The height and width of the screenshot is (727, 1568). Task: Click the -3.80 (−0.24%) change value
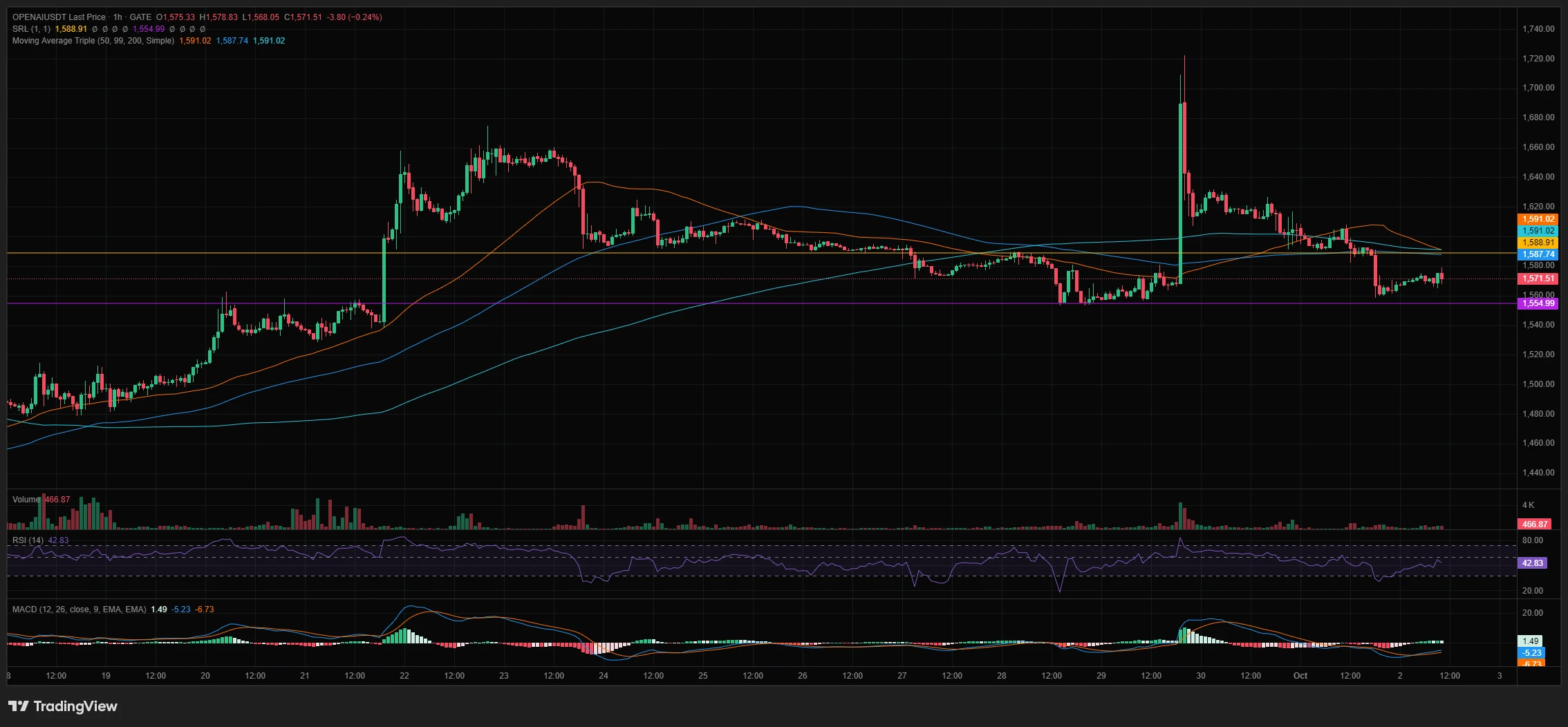[355, 17]
